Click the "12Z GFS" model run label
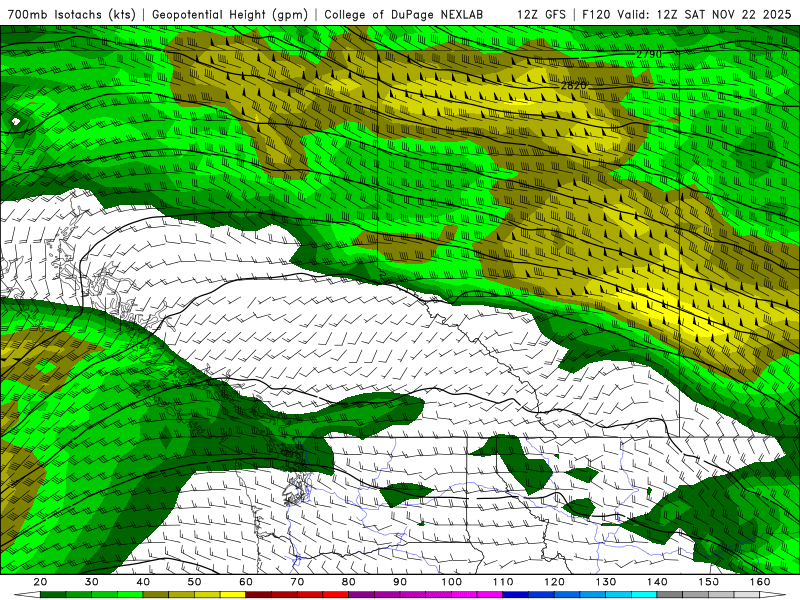Screen dimensions: 800x600 (x=542, y=14)
